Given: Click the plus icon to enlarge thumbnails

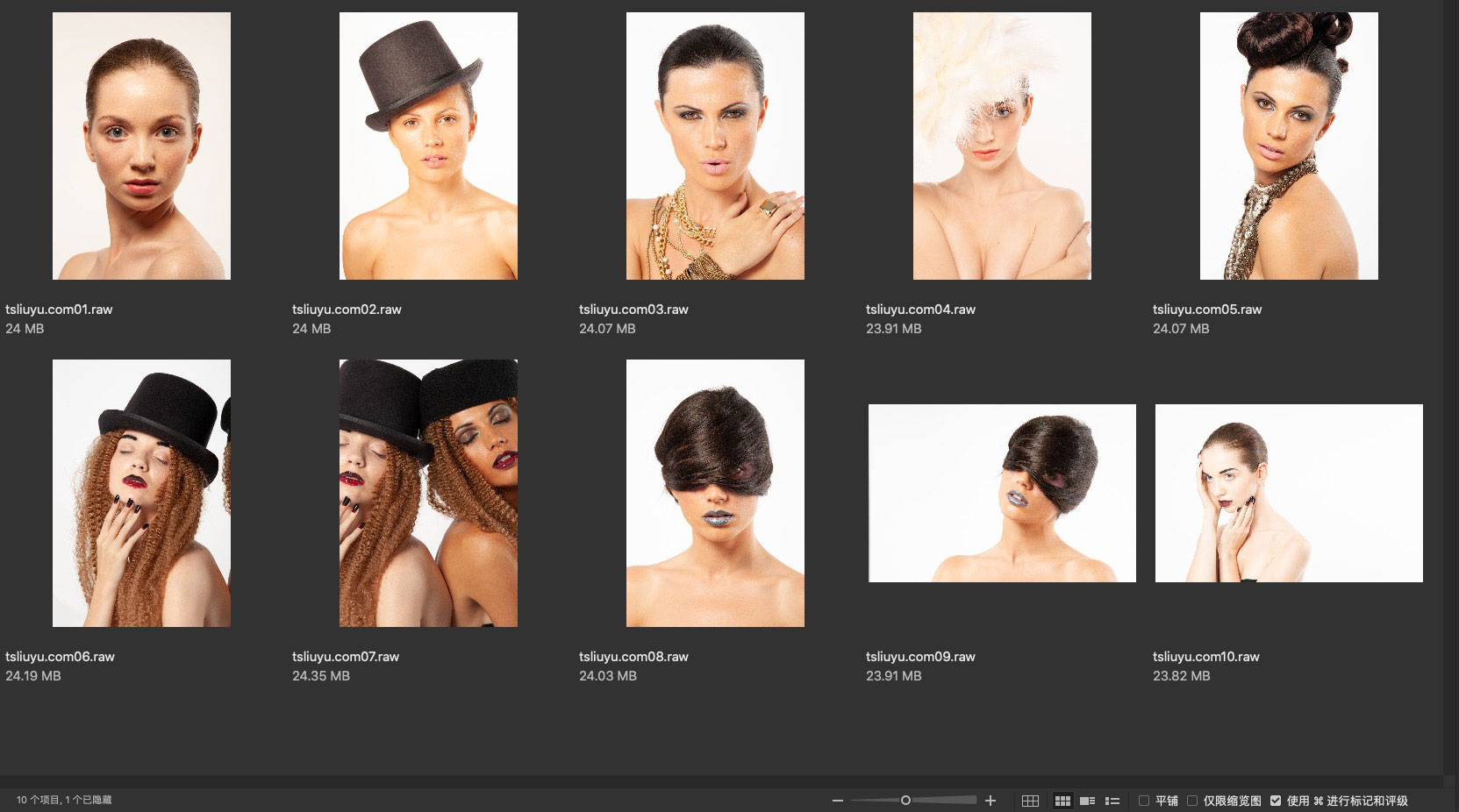Looking at the screenshot, I should click(x=991, y=801).
